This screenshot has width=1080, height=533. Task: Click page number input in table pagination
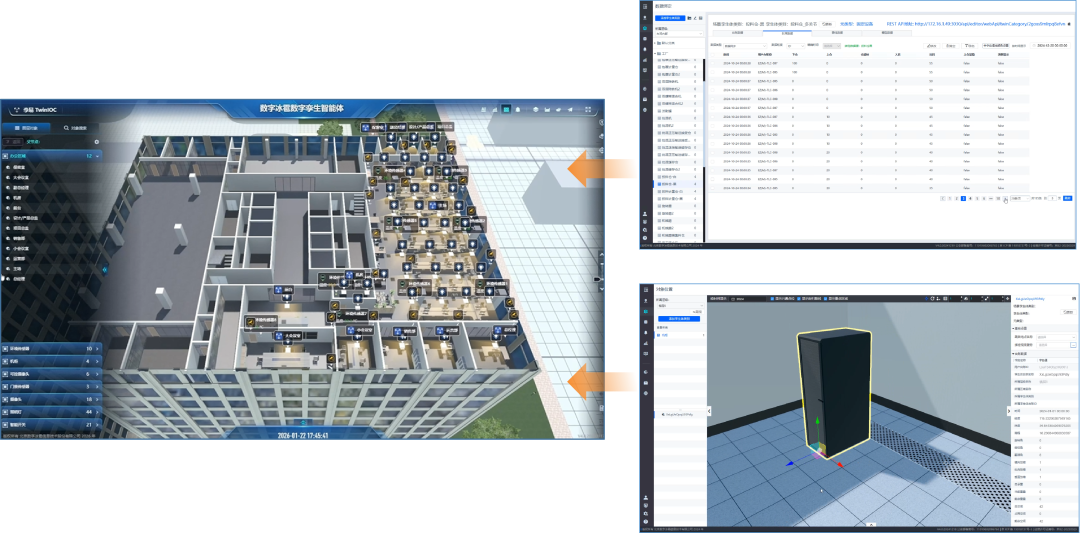(x=1052, y=198)
